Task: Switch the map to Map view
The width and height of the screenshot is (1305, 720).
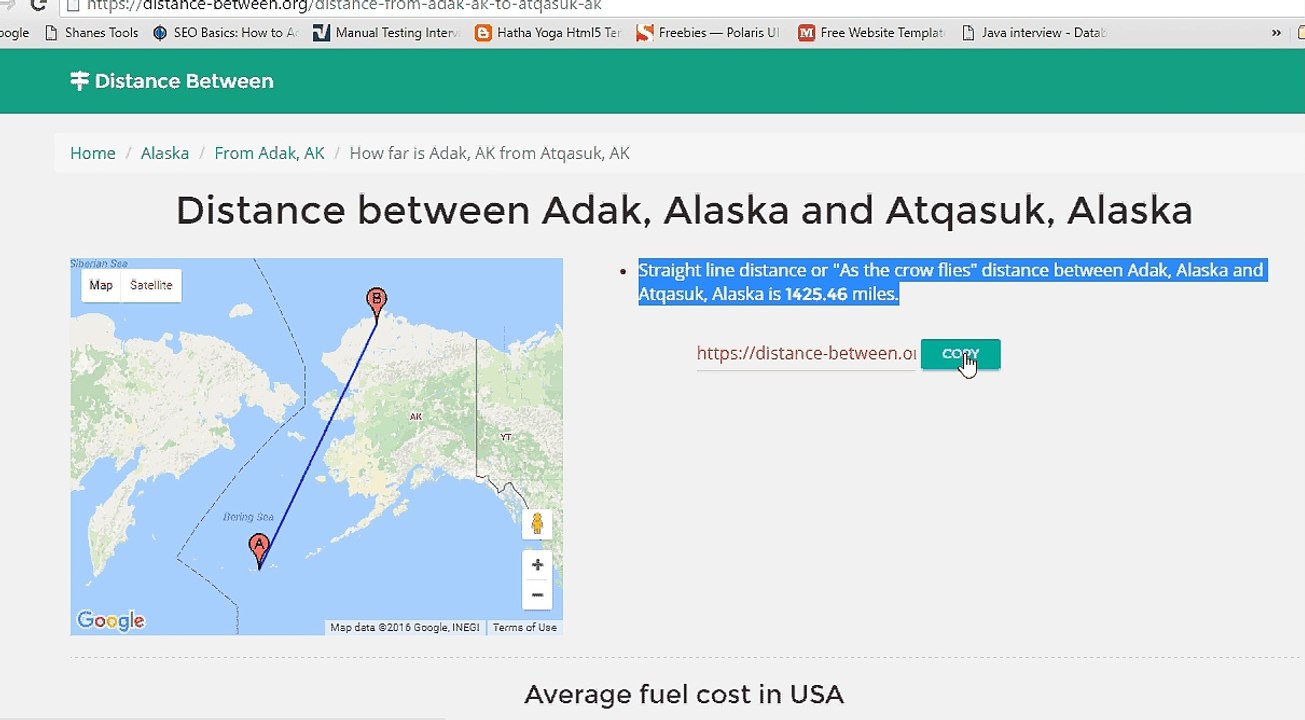Action: click(101, 285)
